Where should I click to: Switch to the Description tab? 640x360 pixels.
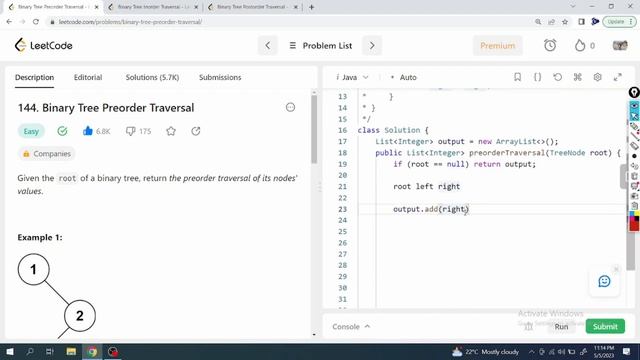pyautogui.click(x=34, y=77)
